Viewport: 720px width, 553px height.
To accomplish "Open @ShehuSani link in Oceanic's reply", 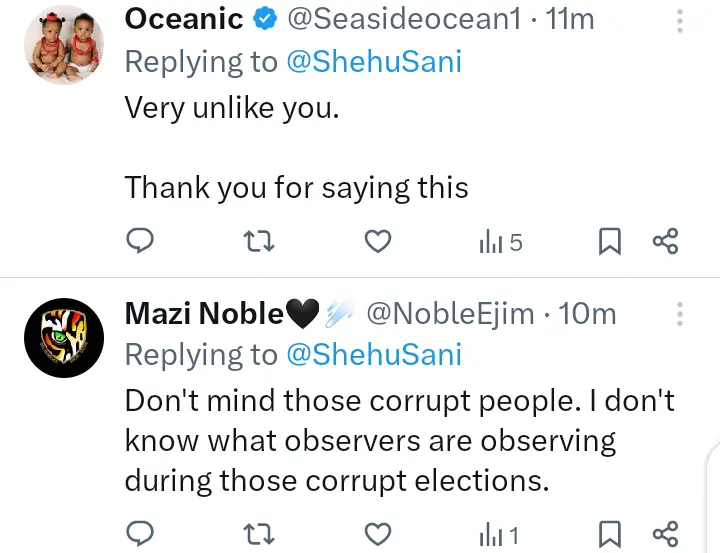I will click(374, 62).
